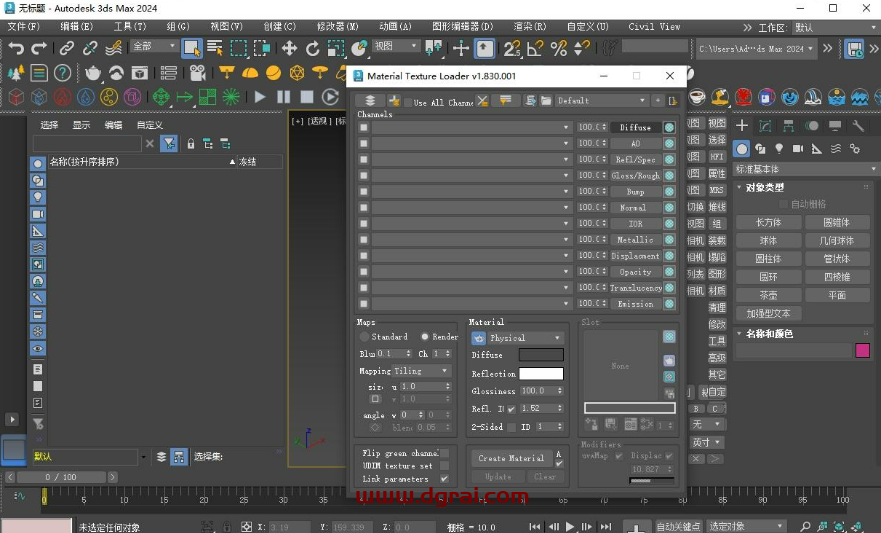Click the Diffuse channel browse icon
The height and width of the screenshot is (533, 881).
669,127
